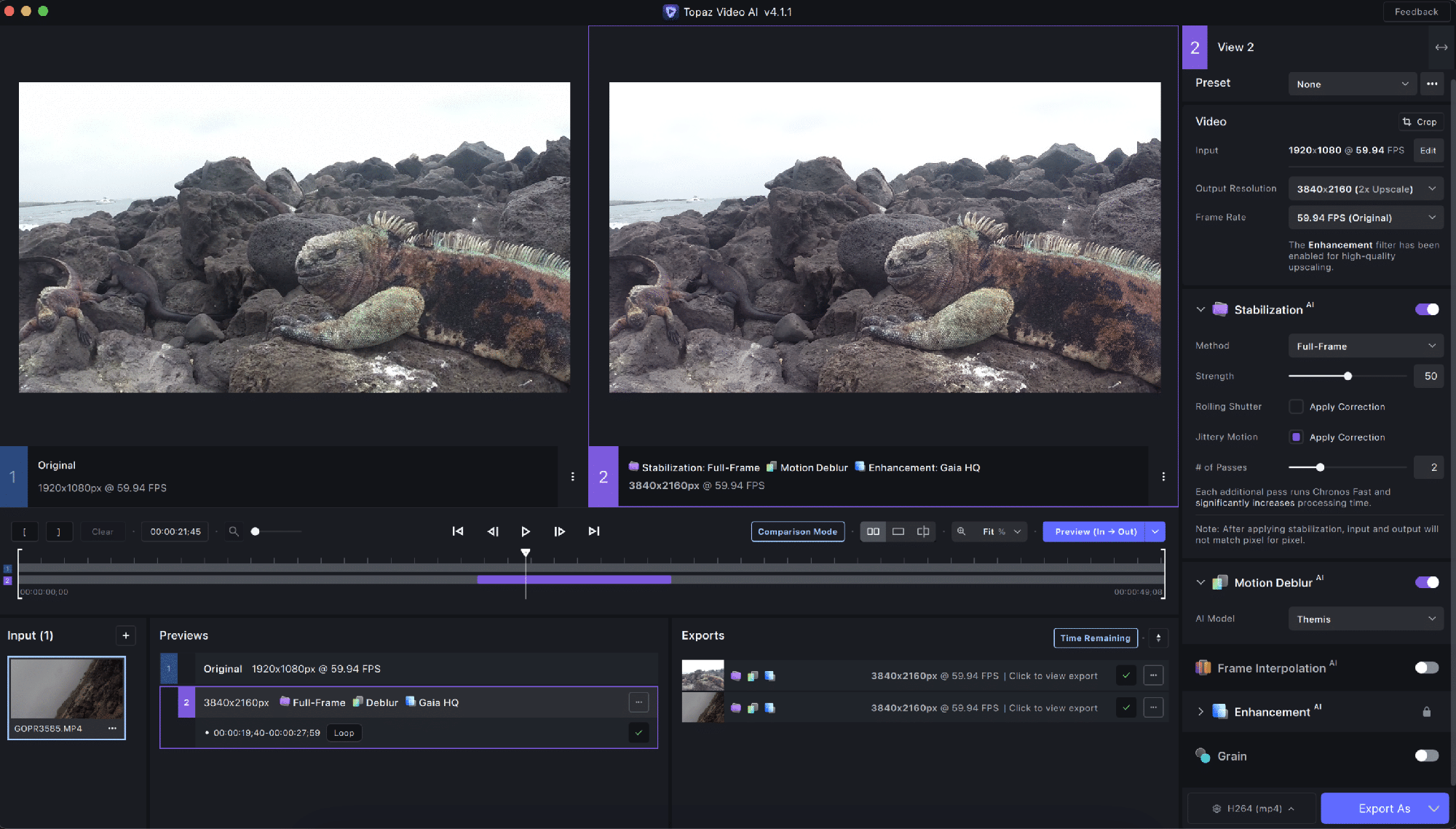Open the Fit % zoom dropdown

coord(1002,531)
